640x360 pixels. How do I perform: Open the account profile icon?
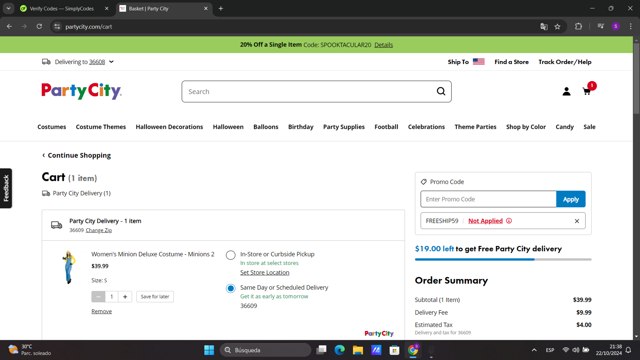click(566, 91)
